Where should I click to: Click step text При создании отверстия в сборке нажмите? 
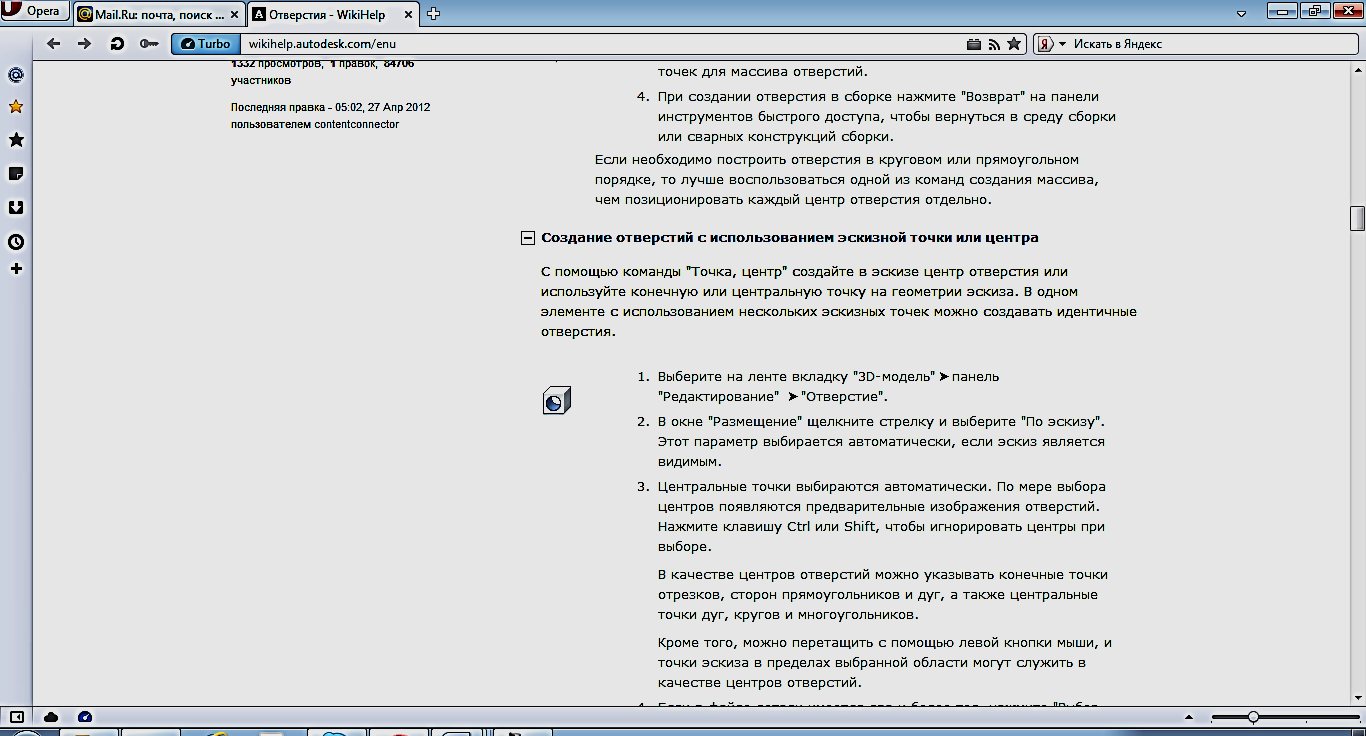886,117
